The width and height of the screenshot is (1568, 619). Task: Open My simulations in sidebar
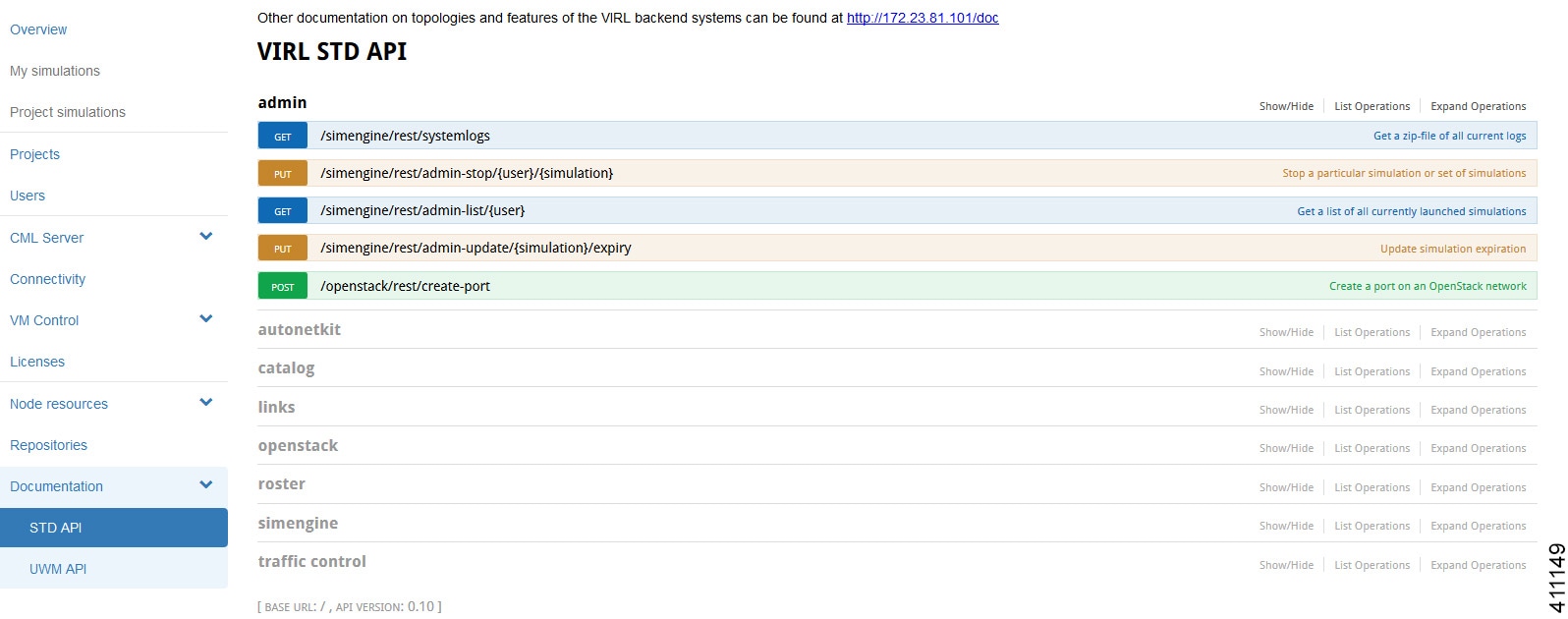(x=55, y=71)
